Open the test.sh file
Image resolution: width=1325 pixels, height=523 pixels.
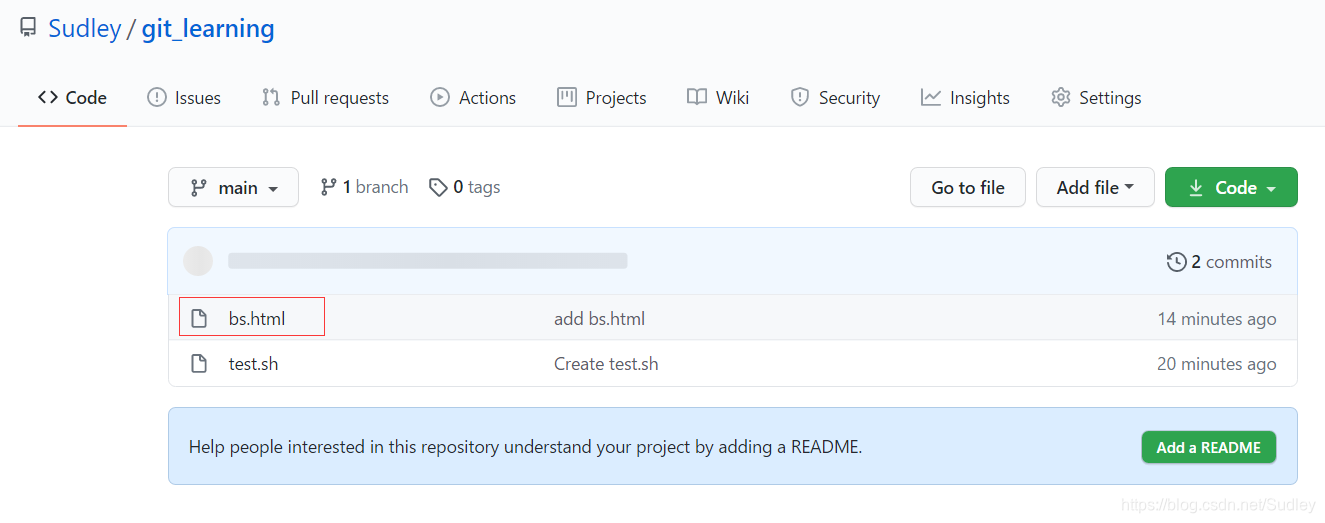253,364
